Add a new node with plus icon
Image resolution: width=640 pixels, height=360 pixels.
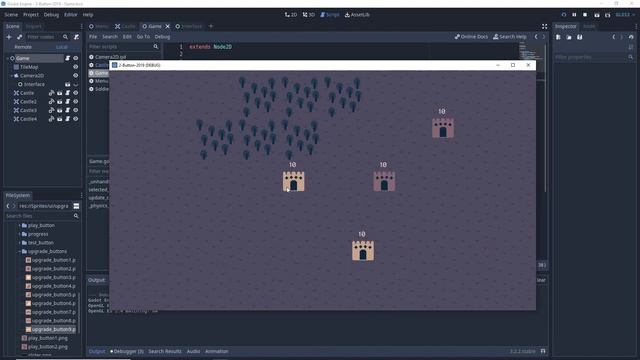tap(9, 37)
